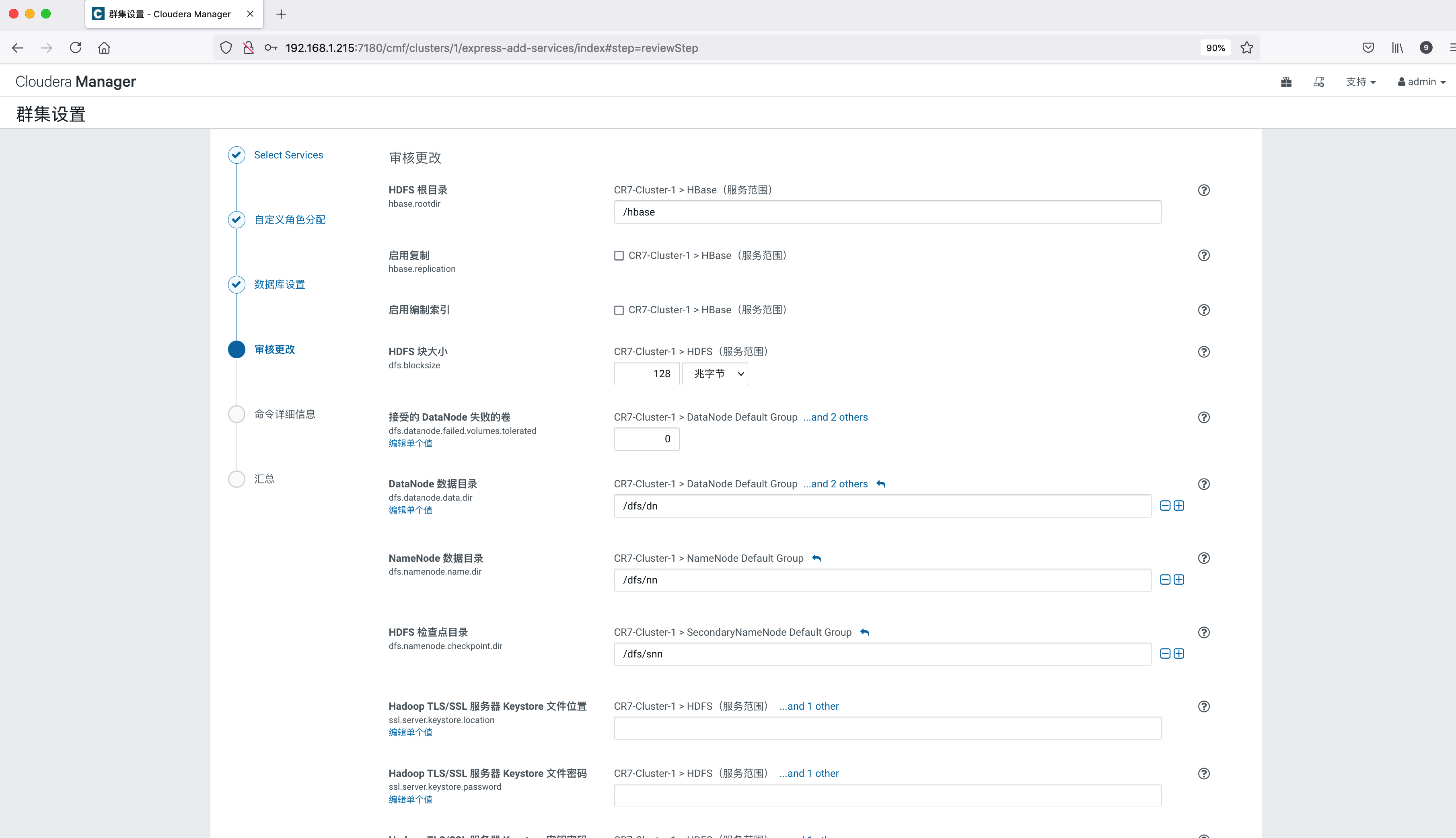
Task: Open block size unit dropdown
Action: 714,374
